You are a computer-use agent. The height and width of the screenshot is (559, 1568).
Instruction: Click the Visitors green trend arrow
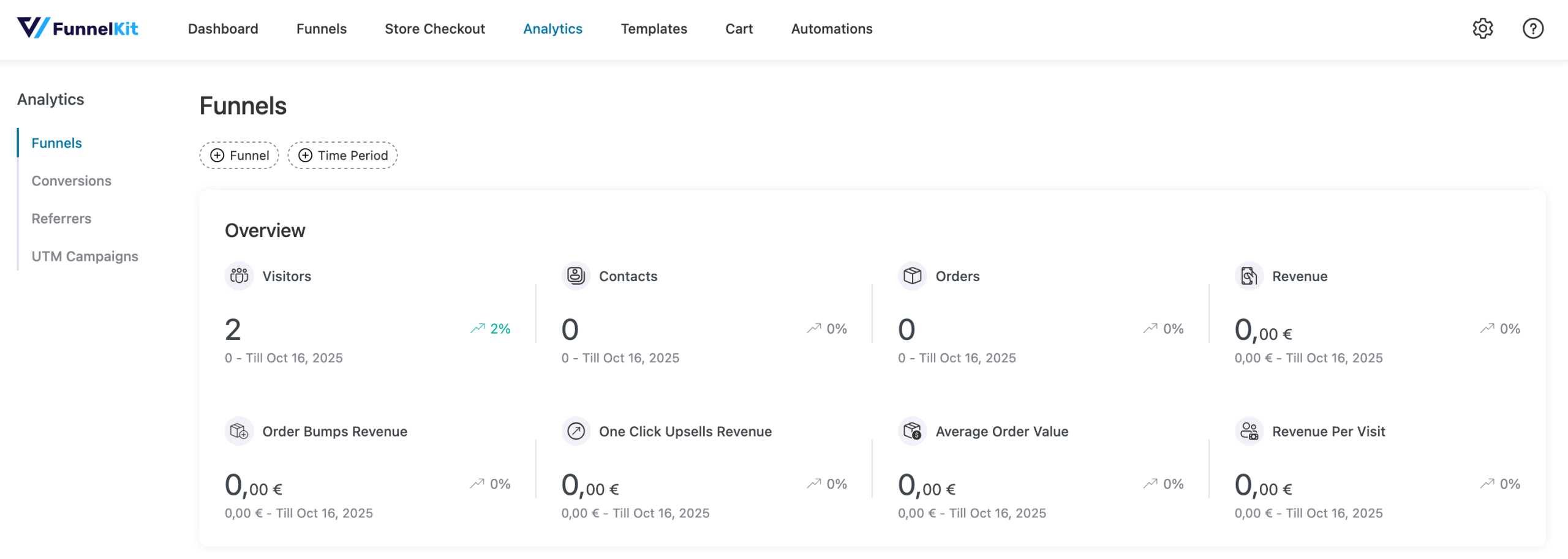477,329
